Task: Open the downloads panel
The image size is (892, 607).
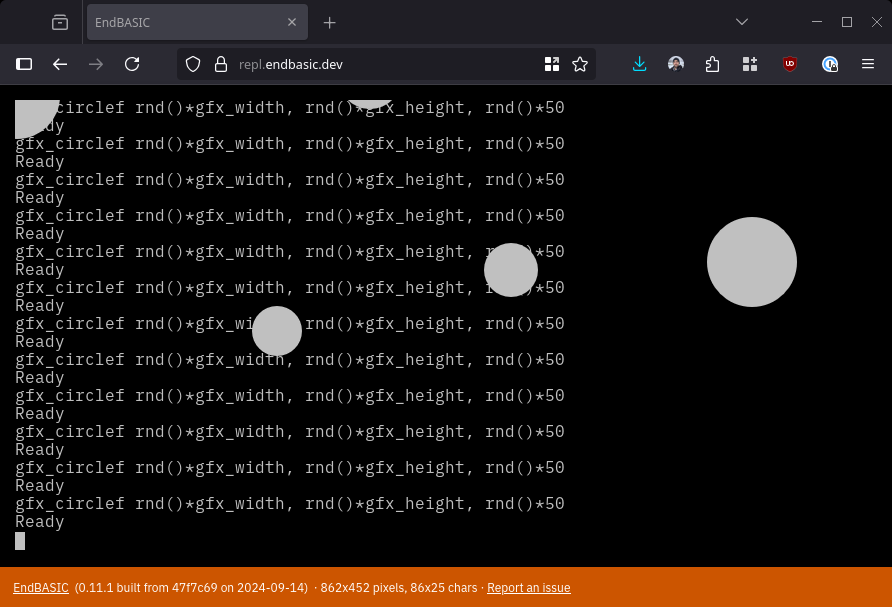Action: [639, 64]
